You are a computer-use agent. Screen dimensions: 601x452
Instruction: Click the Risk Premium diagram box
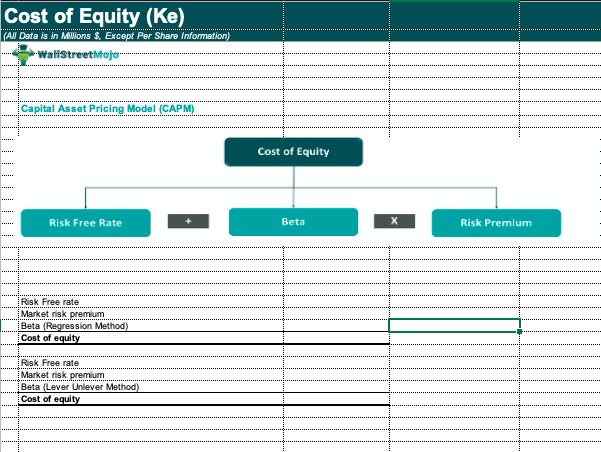point(496,223)
